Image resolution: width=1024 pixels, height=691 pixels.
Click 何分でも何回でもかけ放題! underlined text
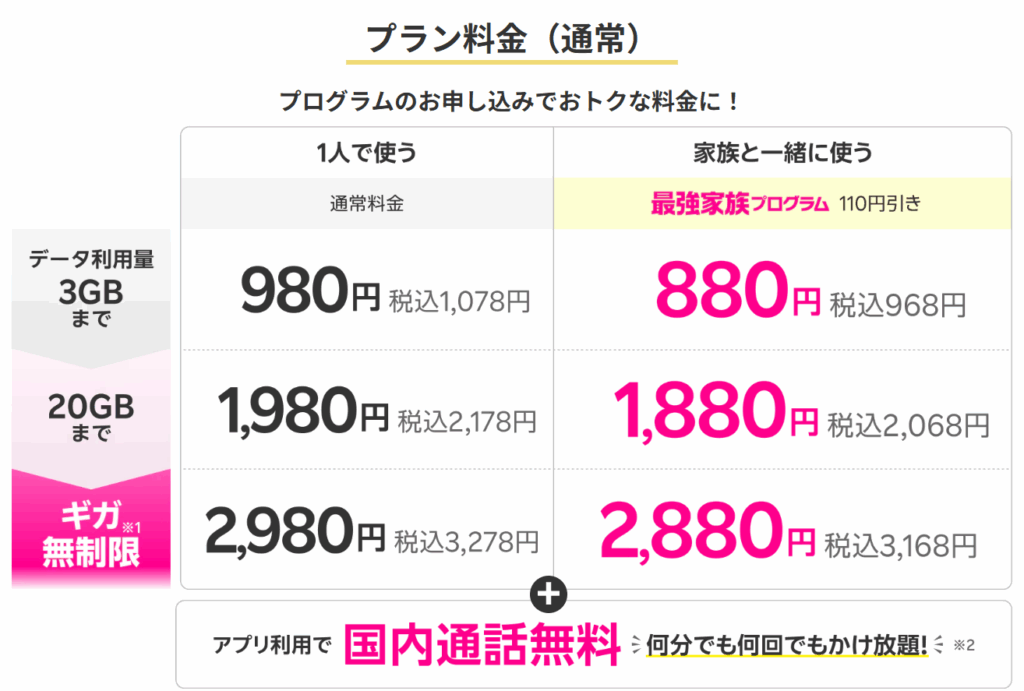(x=787, y=645)
